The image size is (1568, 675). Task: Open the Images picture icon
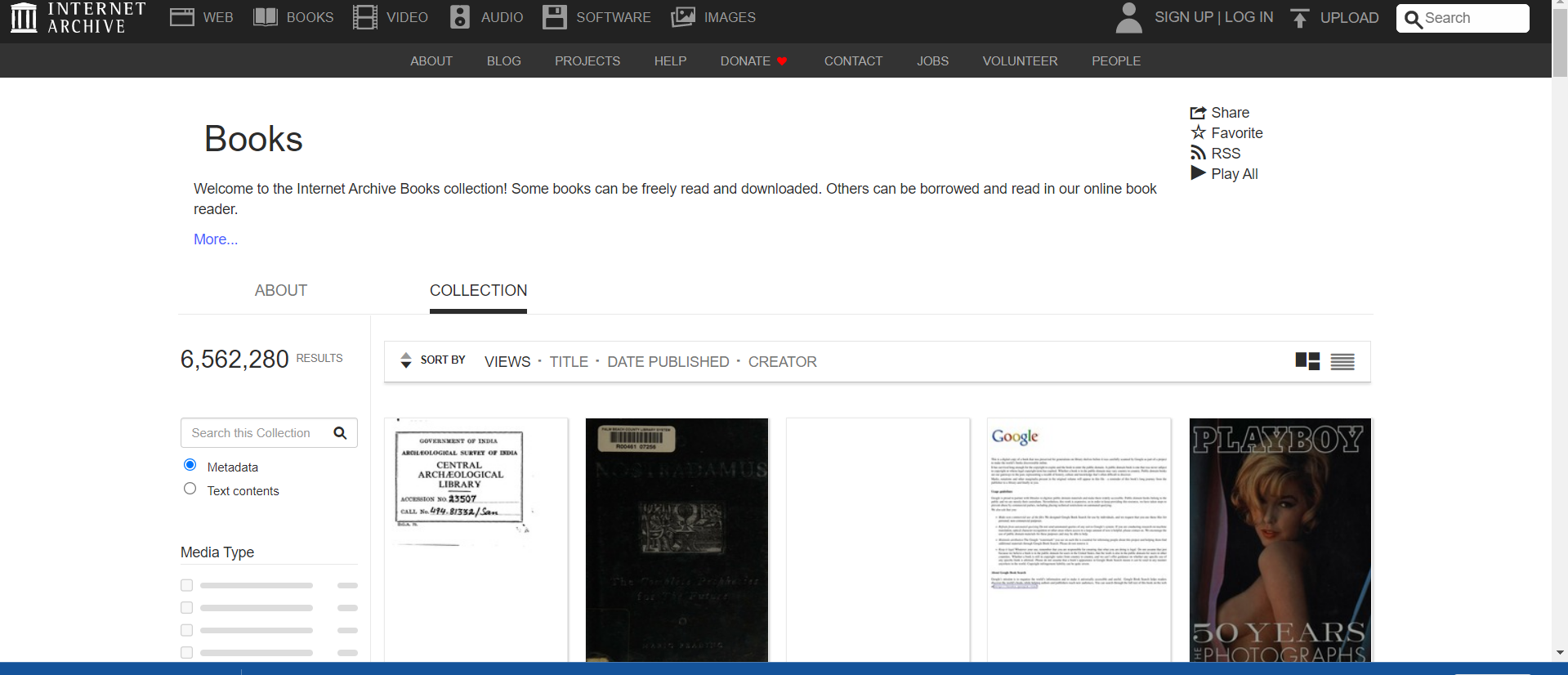(x=683, y=17)
